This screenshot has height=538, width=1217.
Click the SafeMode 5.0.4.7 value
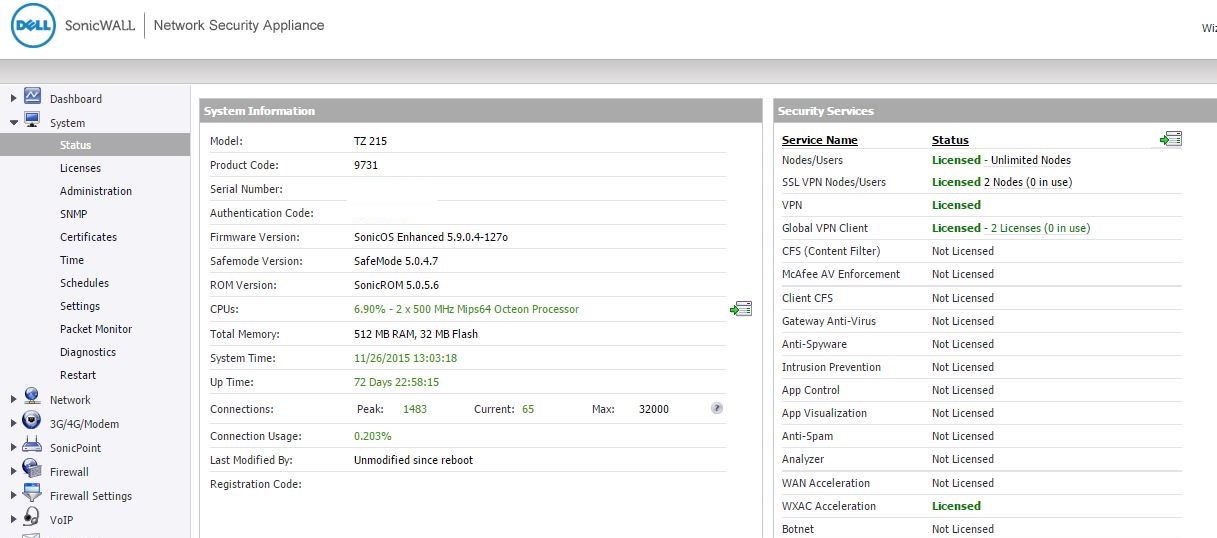(396, 261)
